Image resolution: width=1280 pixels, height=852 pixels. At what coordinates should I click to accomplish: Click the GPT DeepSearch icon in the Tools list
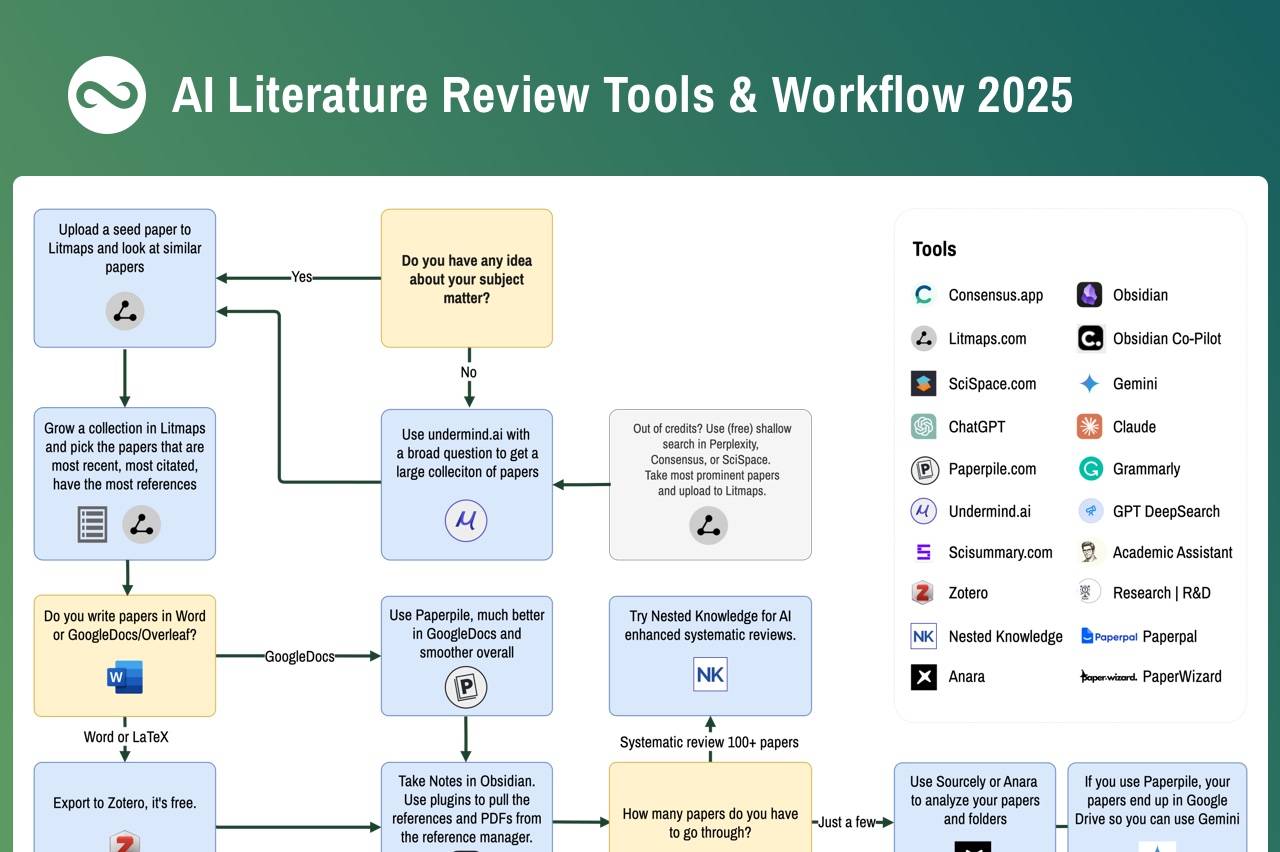click(1090, 511)
